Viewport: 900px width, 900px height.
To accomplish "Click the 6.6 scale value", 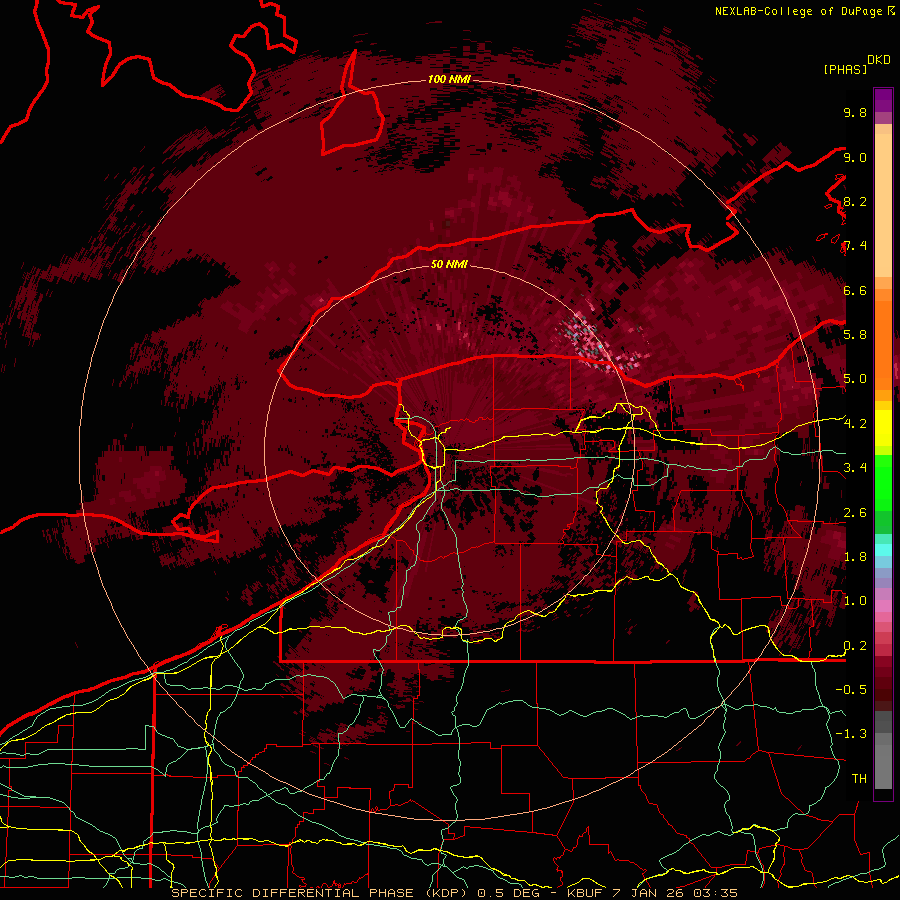I will click(855, 290).
